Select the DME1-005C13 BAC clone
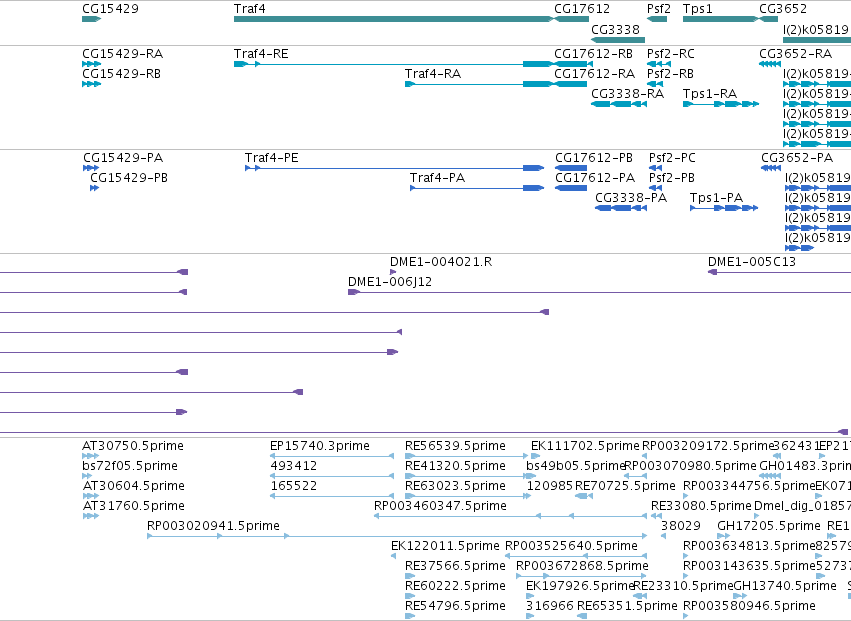The height and width of the screenshot is (621, 851). pyautogui.click(x=779, y=272)
